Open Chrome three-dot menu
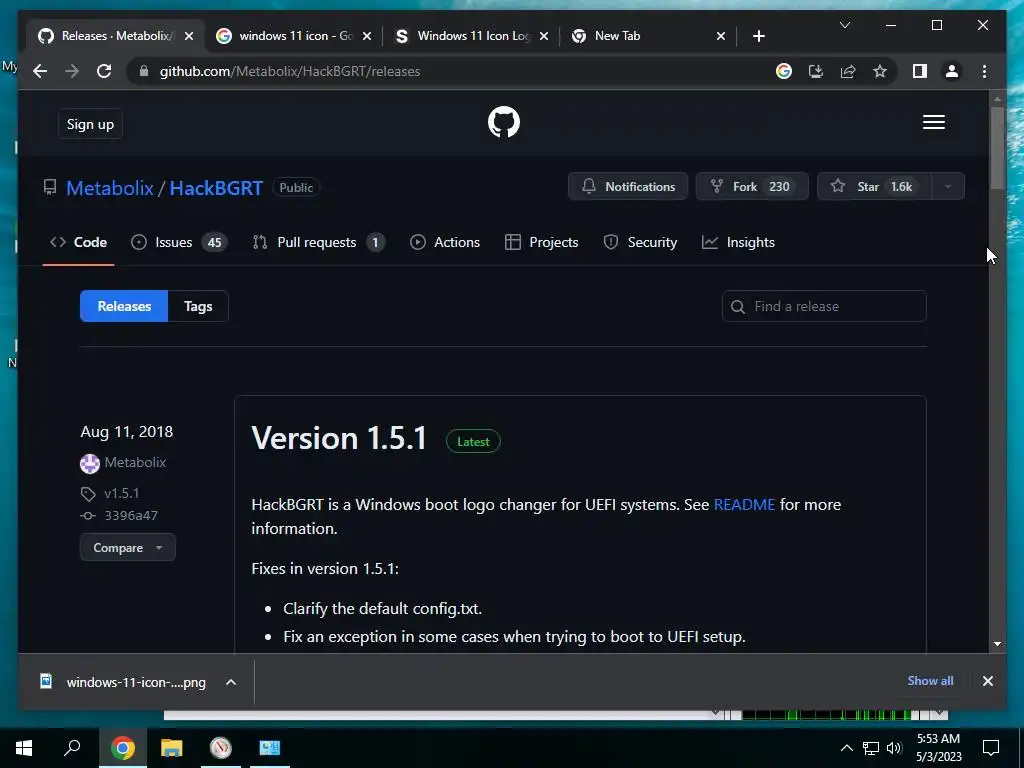The width and height of the screenshot is (1024, 768). coord(984,71)
